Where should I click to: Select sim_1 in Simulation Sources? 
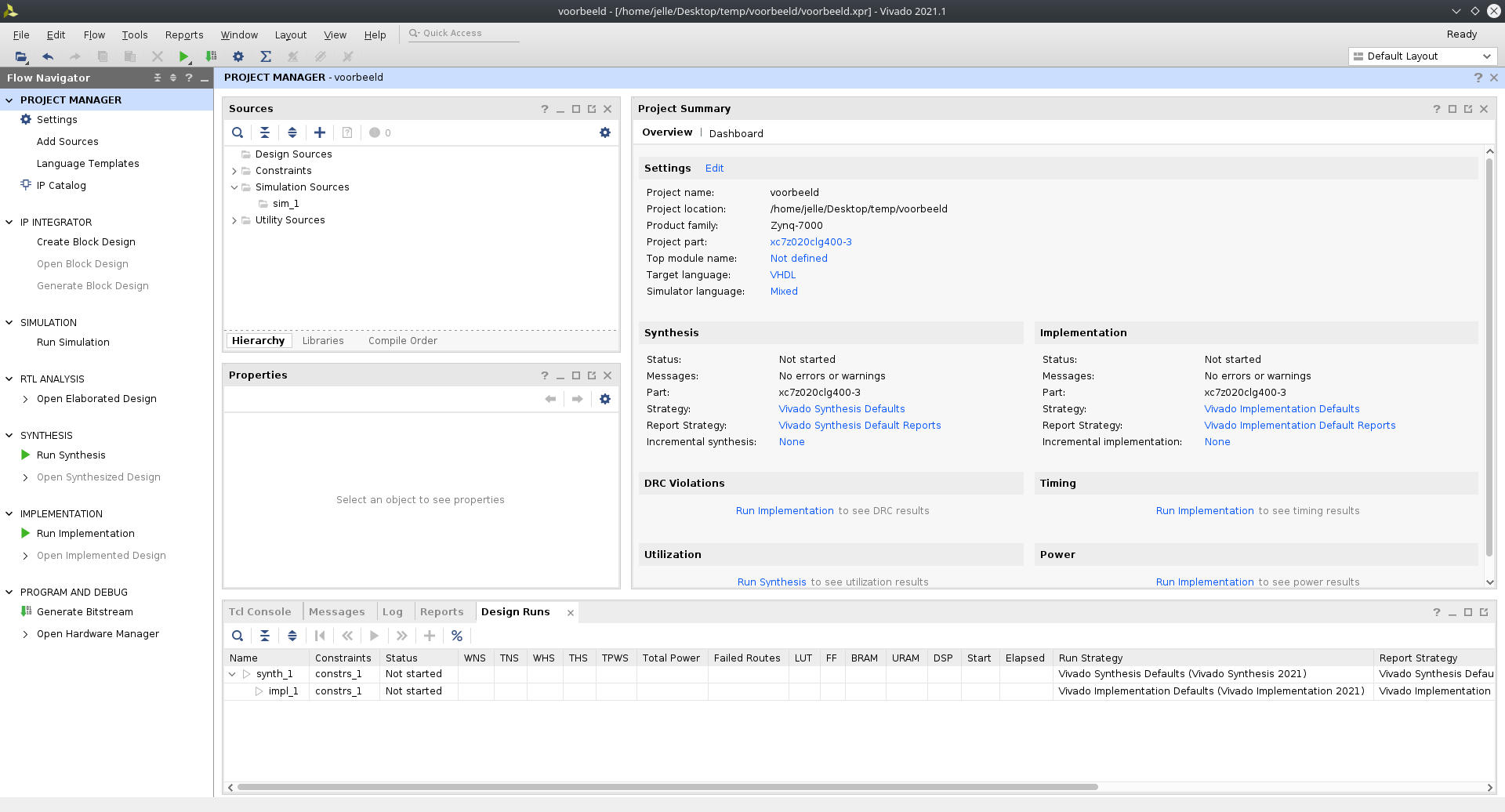pyautogui.click(x=286, y=204)
